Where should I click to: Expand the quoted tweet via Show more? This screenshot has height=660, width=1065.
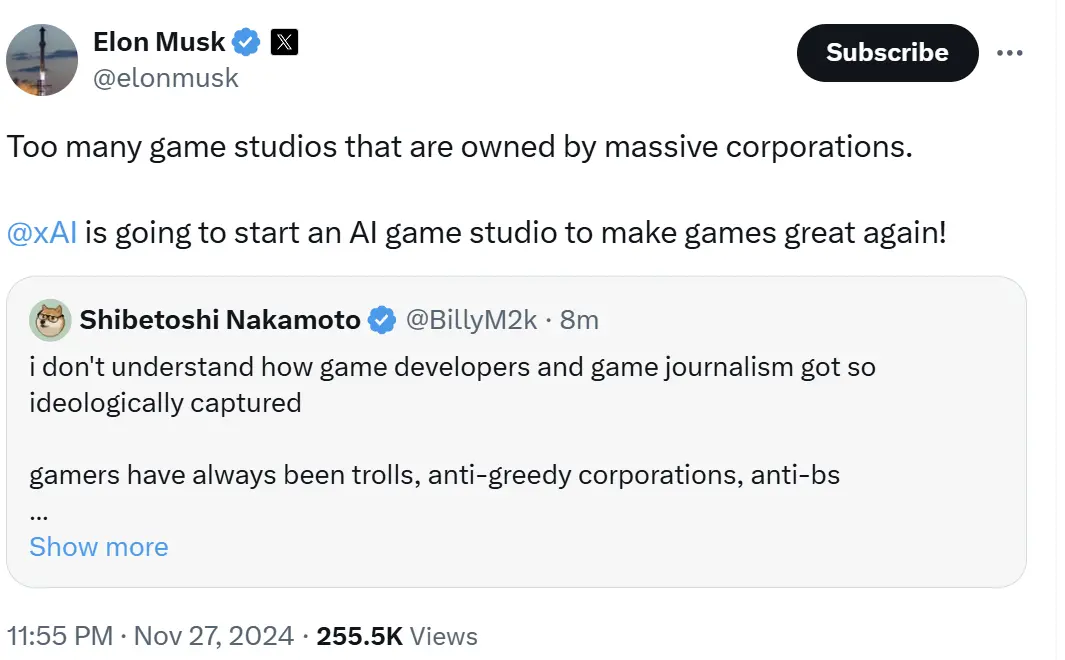pyautogui.click(x=98, y=546)
